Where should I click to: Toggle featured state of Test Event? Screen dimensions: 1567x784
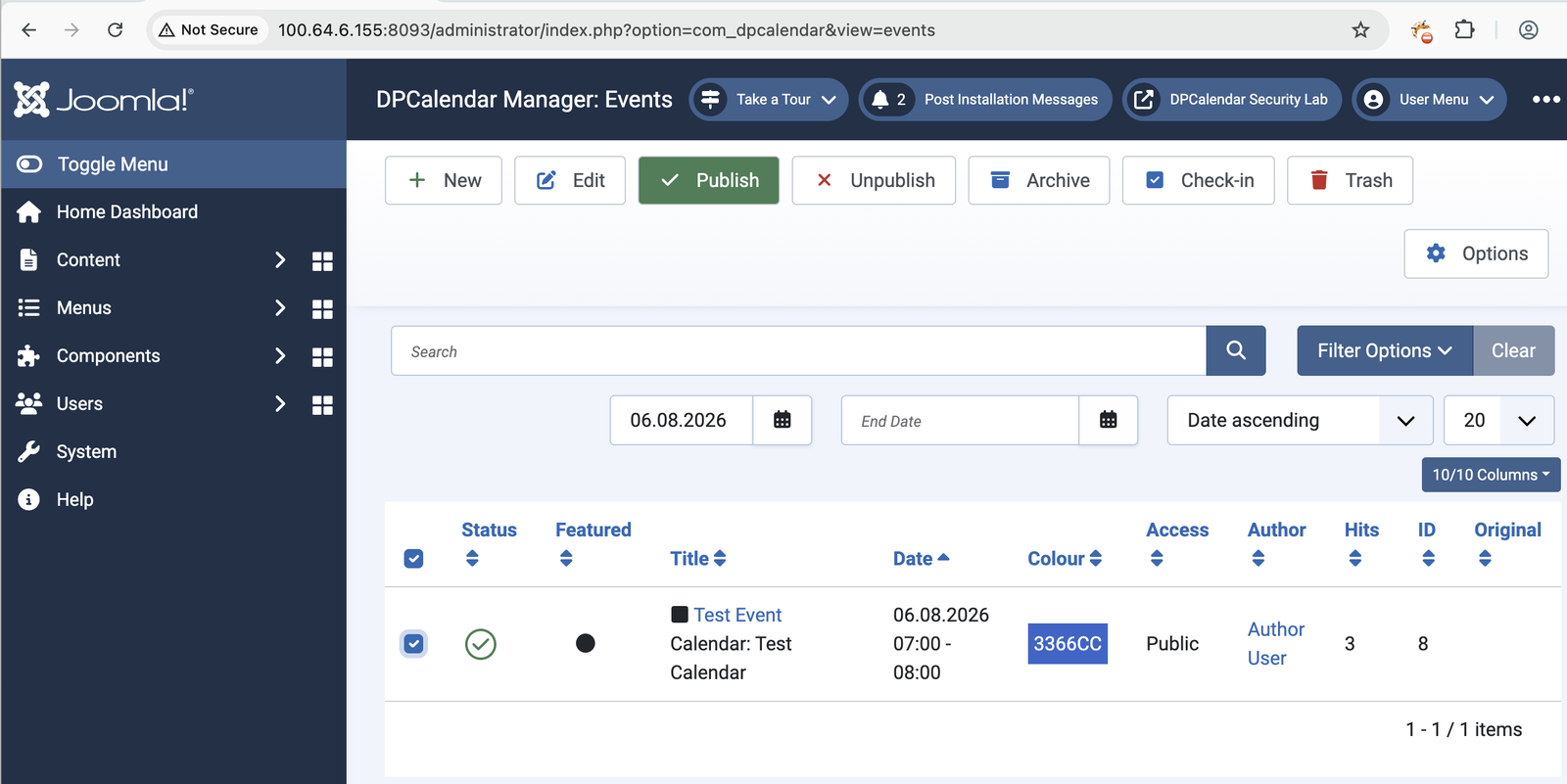tap(586, 643)
